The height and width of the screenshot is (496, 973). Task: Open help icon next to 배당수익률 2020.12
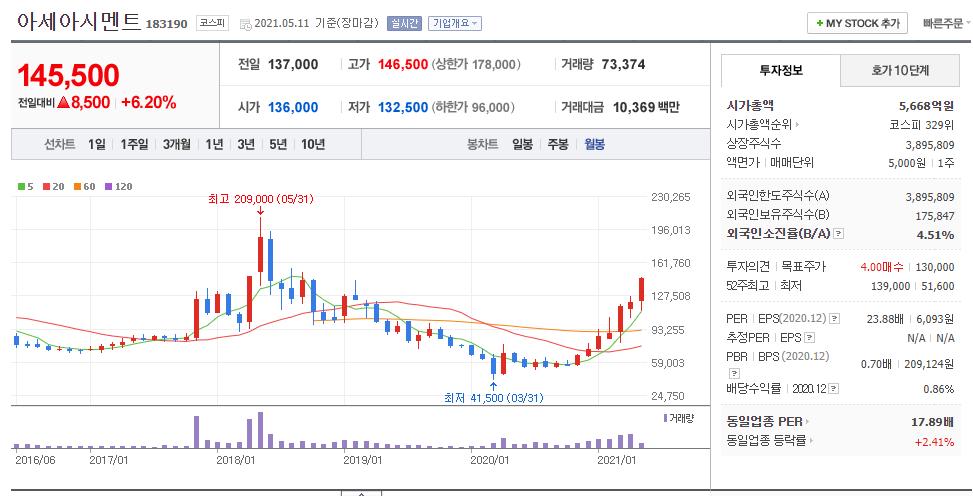tap(834, 389)
